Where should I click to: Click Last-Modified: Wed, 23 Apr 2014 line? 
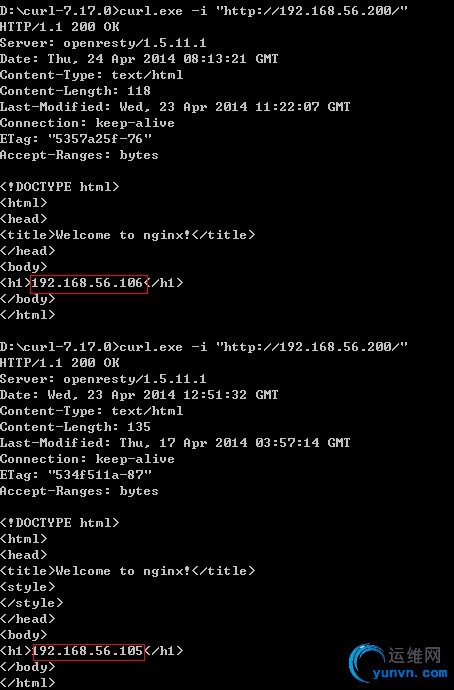pos(175,107)
